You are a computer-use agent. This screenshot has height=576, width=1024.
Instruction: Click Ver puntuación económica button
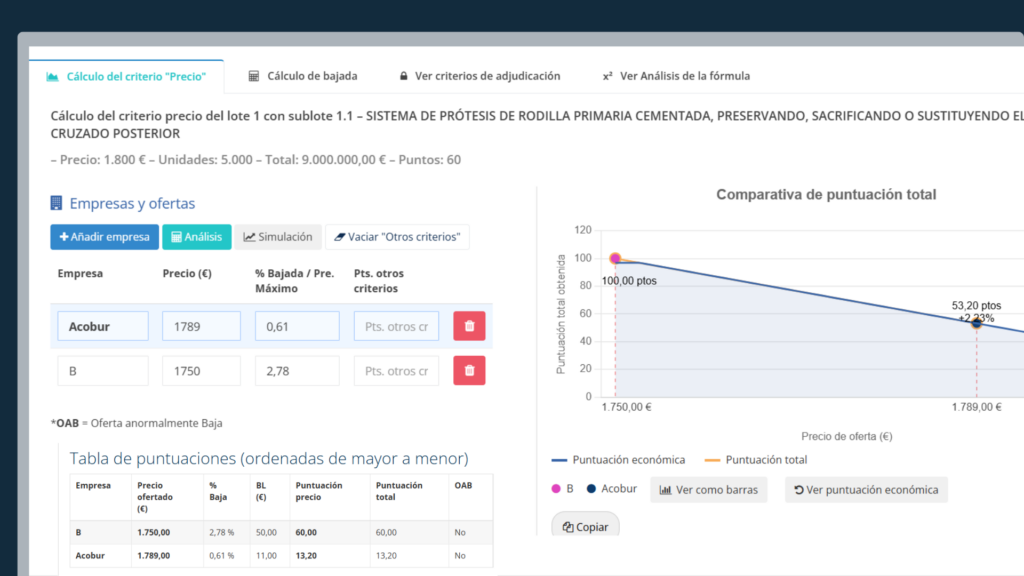coord(866,490)
